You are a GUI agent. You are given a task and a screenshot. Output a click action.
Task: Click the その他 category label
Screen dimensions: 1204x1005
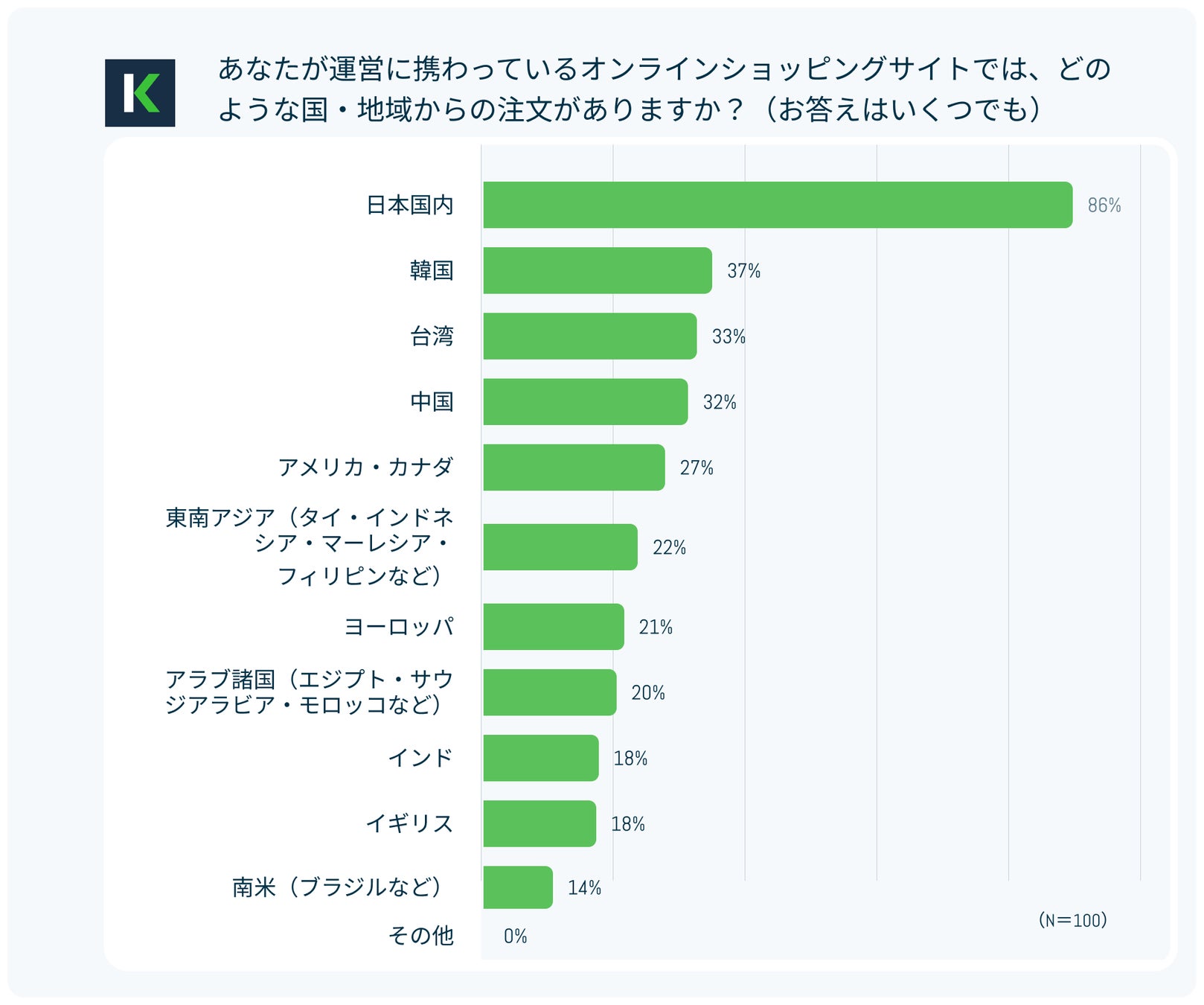pos(420,936)
